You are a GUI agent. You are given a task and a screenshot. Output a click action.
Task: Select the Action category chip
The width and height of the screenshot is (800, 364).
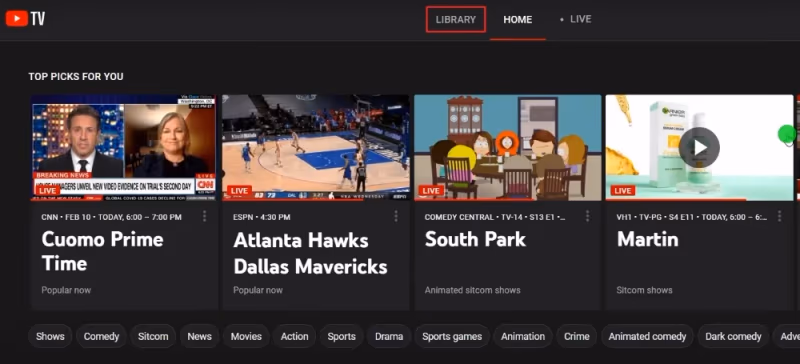294,336
